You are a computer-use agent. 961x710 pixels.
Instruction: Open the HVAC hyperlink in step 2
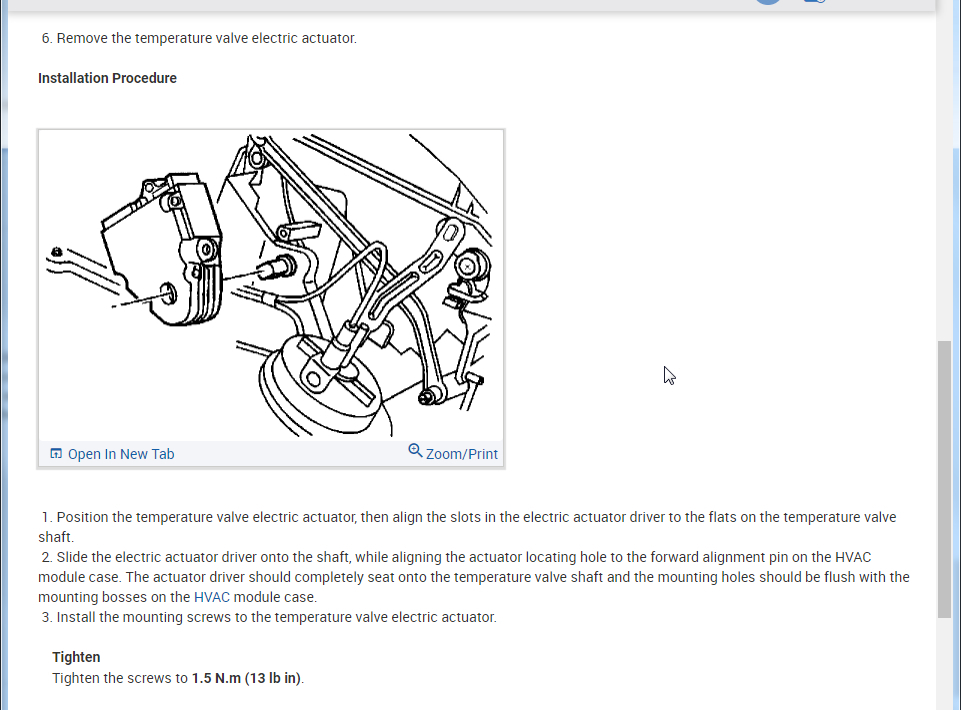(211, 597)
